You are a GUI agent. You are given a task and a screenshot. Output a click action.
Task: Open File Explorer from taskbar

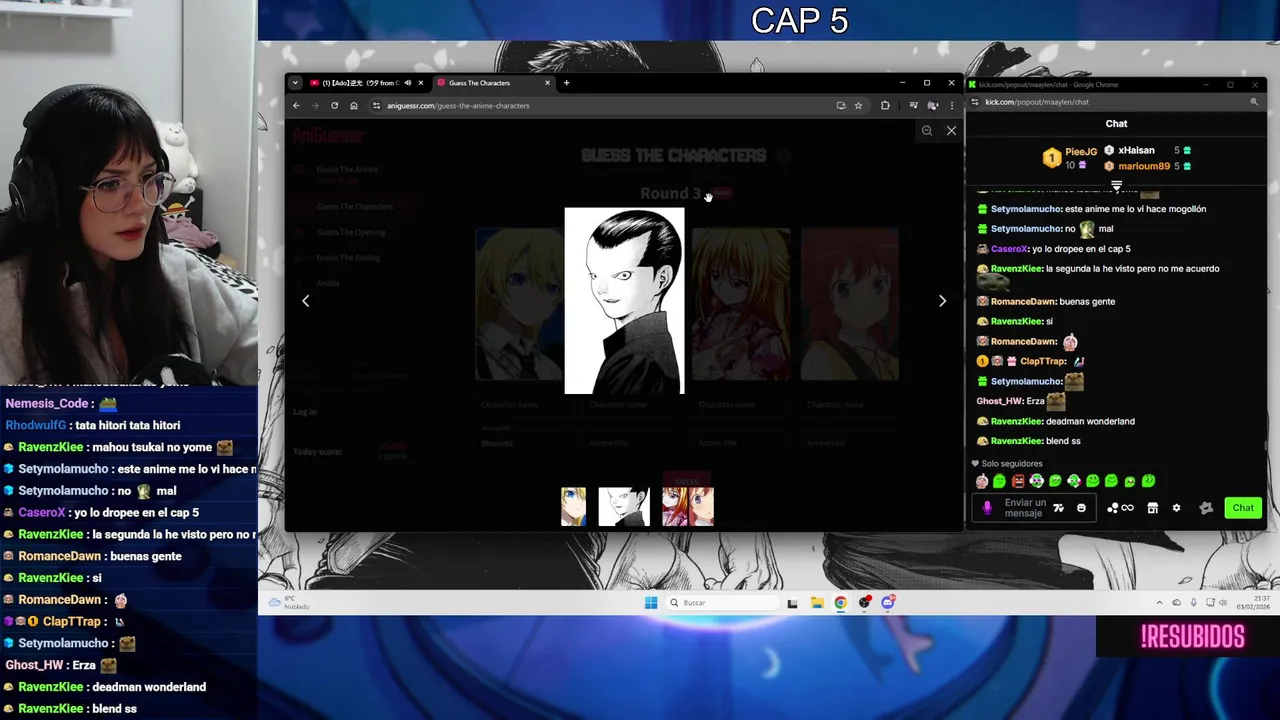(817, 602)
